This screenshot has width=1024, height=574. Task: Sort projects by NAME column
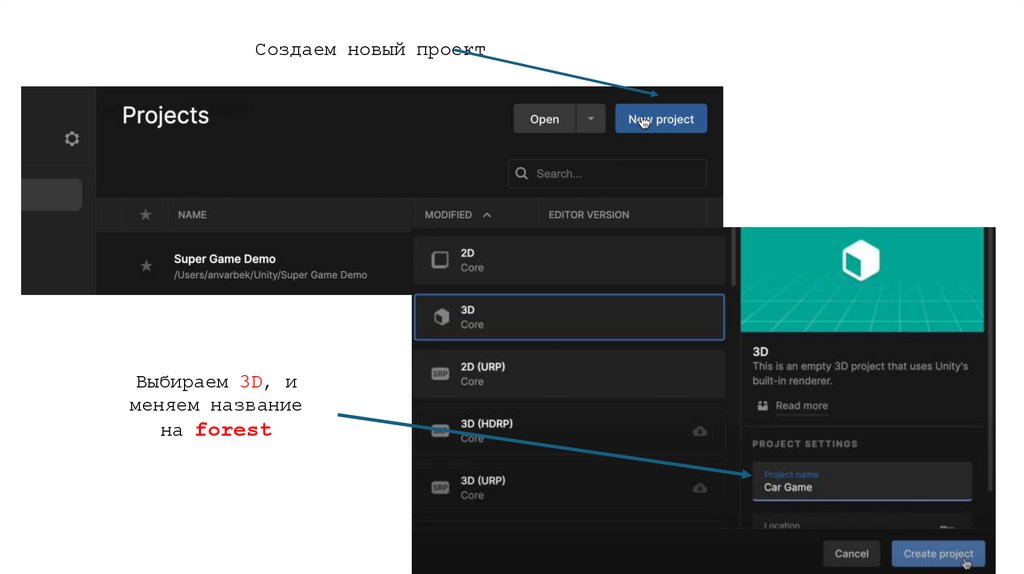coord(192,215)
